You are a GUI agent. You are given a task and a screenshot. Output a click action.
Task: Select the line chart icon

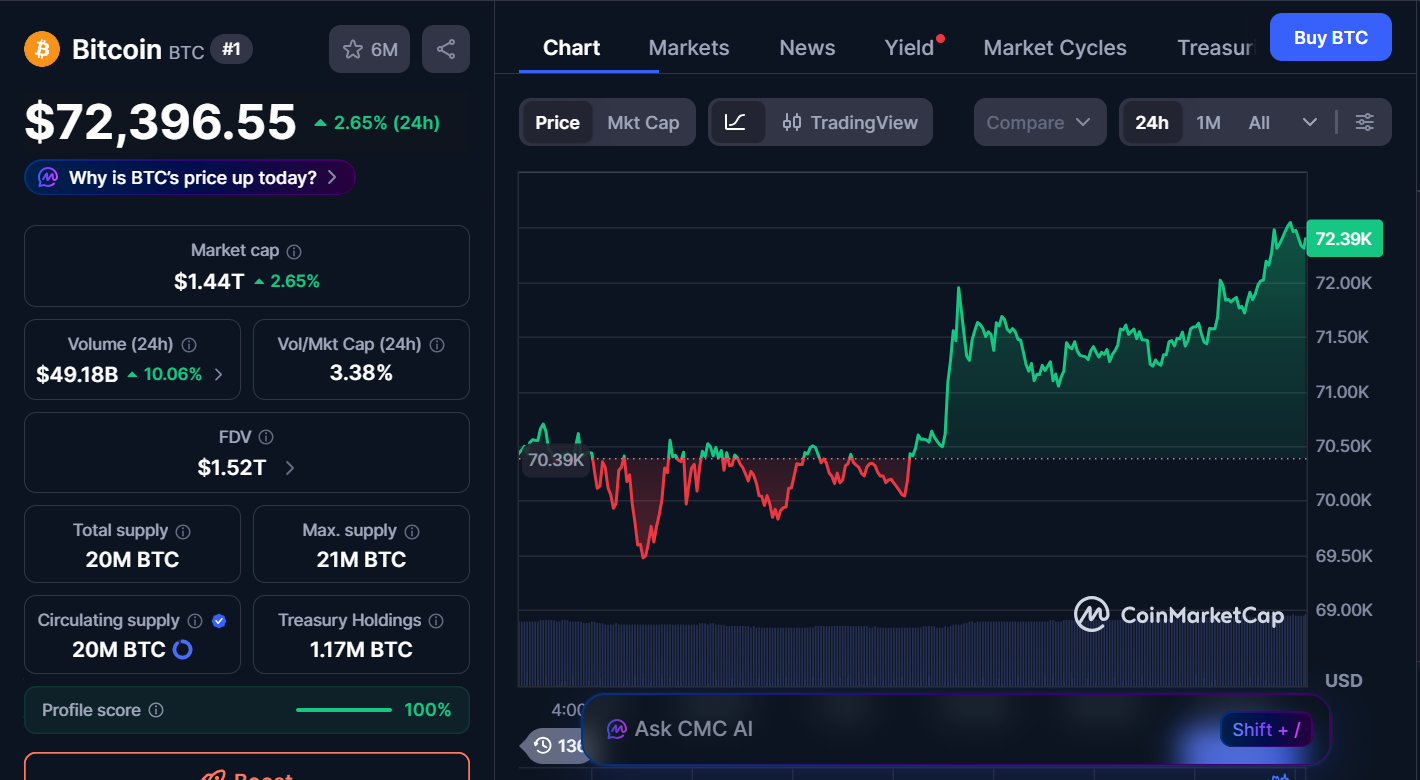tap(735, 122)
